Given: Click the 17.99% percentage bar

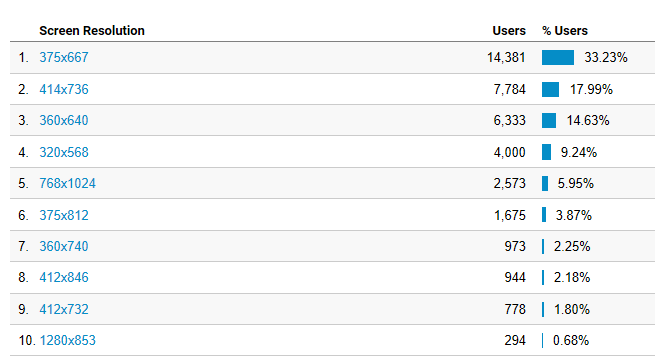Looking at the screenshot, I should click(551, 89).
